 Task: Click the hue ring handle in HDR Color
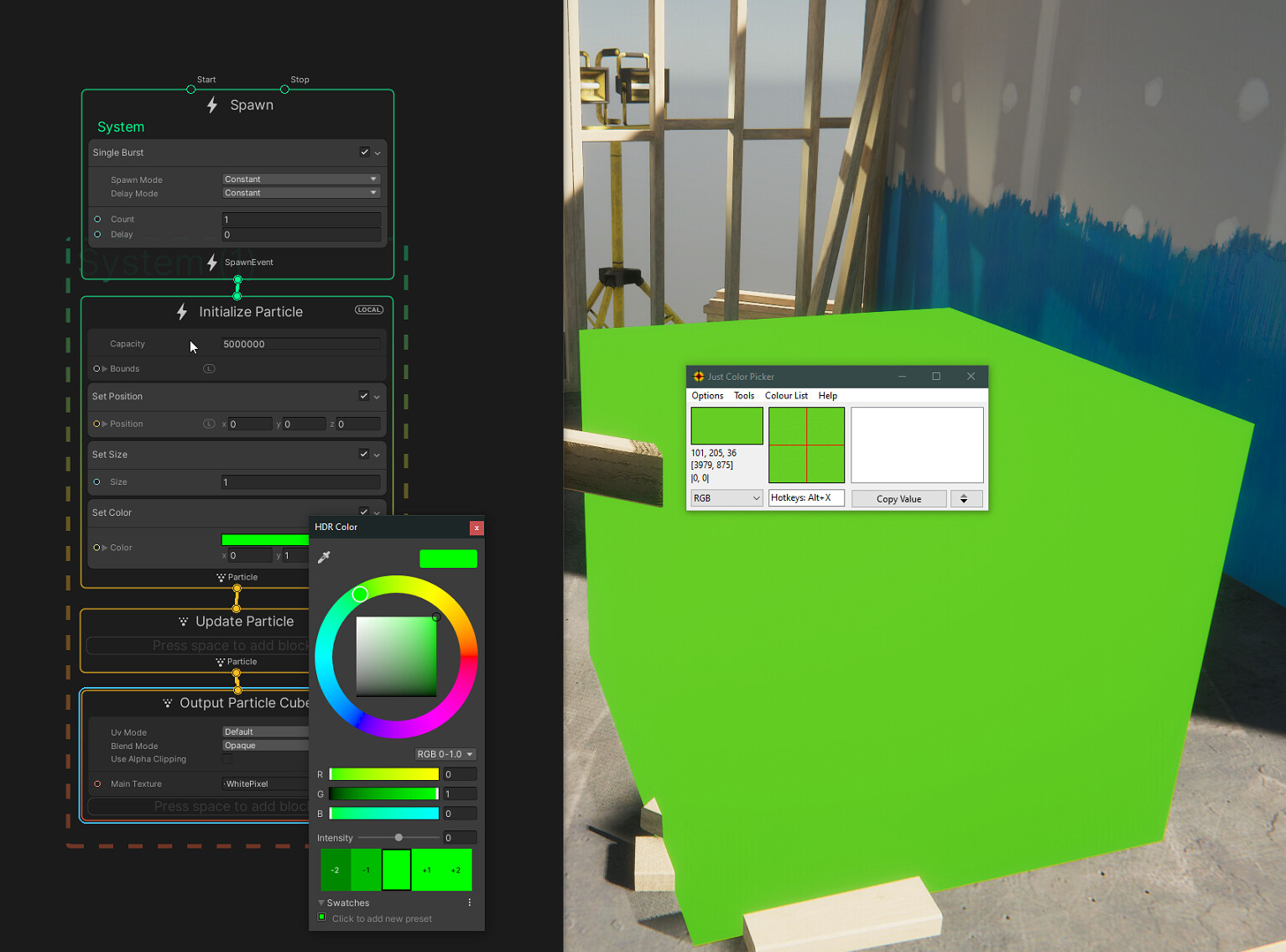[360, 594]
